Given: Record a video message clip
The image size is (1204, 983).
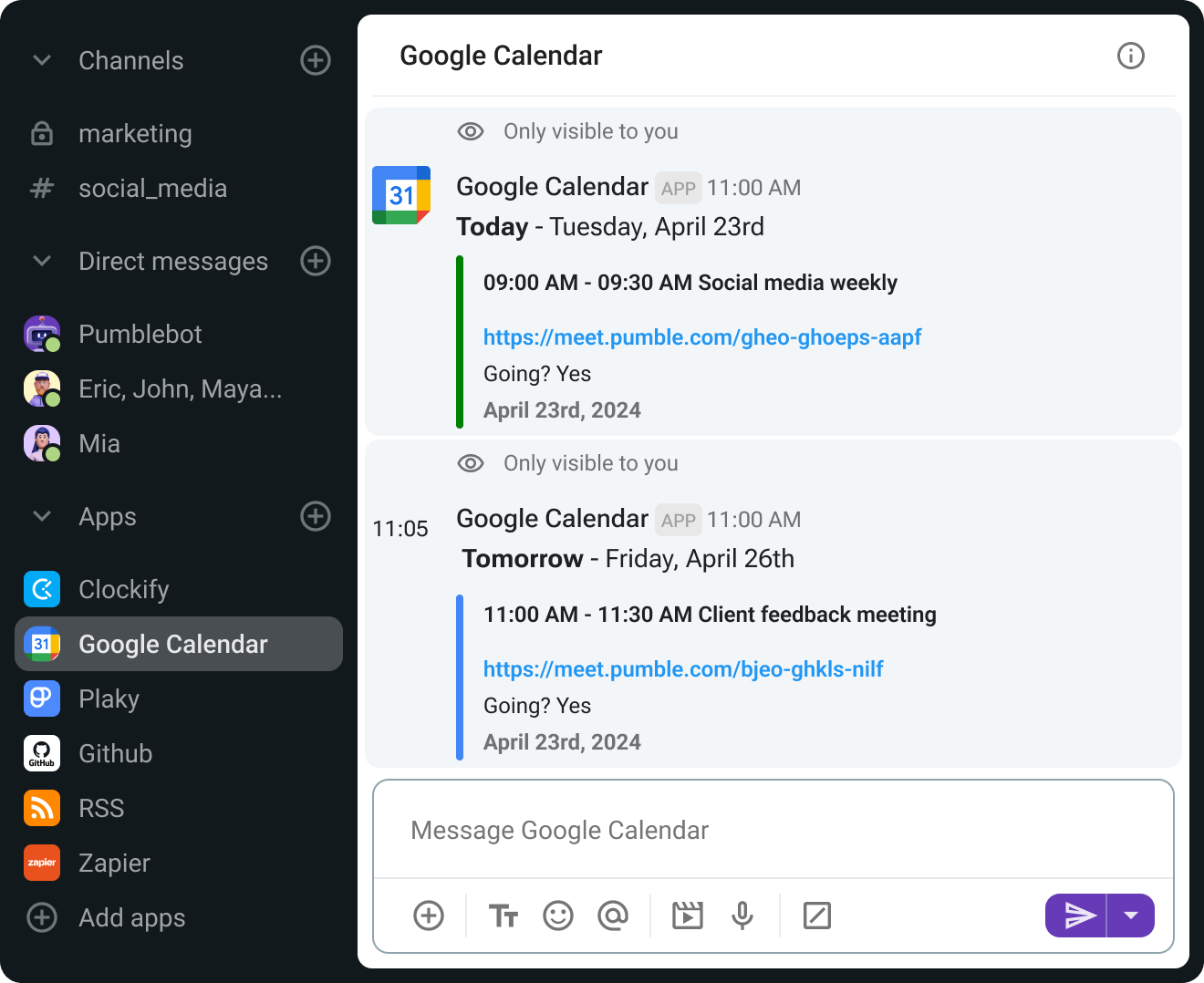Looking at the screenshot, I should click(x=688, y=915).
